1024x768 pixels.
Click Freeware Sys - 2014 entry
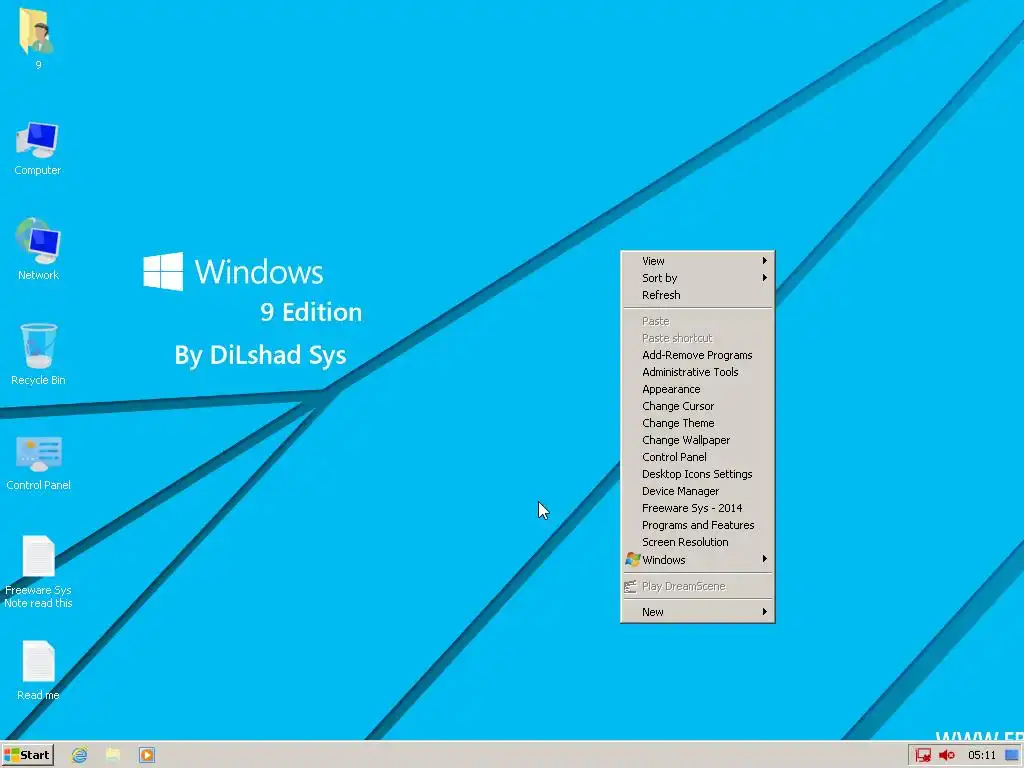(697, 507)
